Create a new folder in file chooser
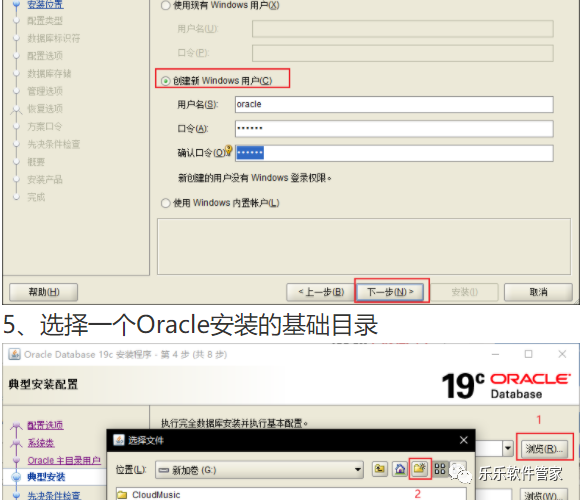581x500 pixels. coord(420,469)
